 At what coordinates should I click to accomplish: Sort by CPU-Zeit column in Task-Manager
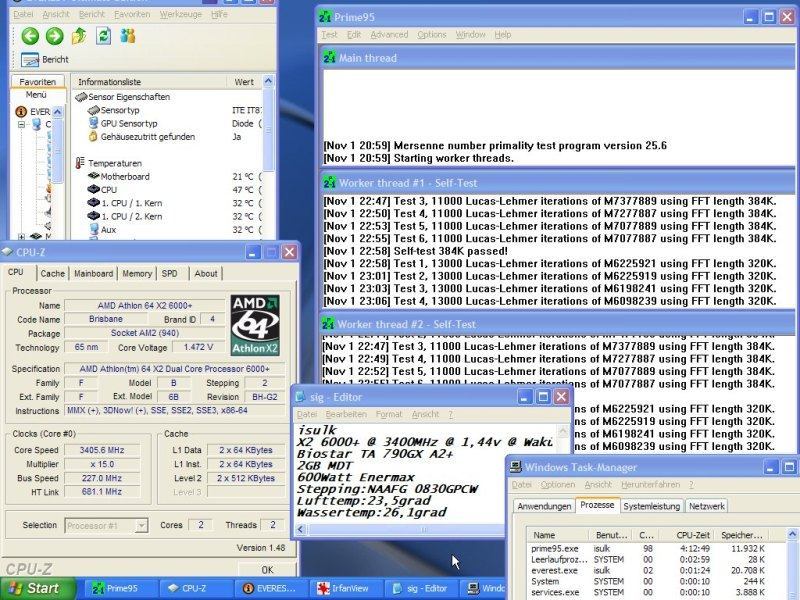click(688, 535)
